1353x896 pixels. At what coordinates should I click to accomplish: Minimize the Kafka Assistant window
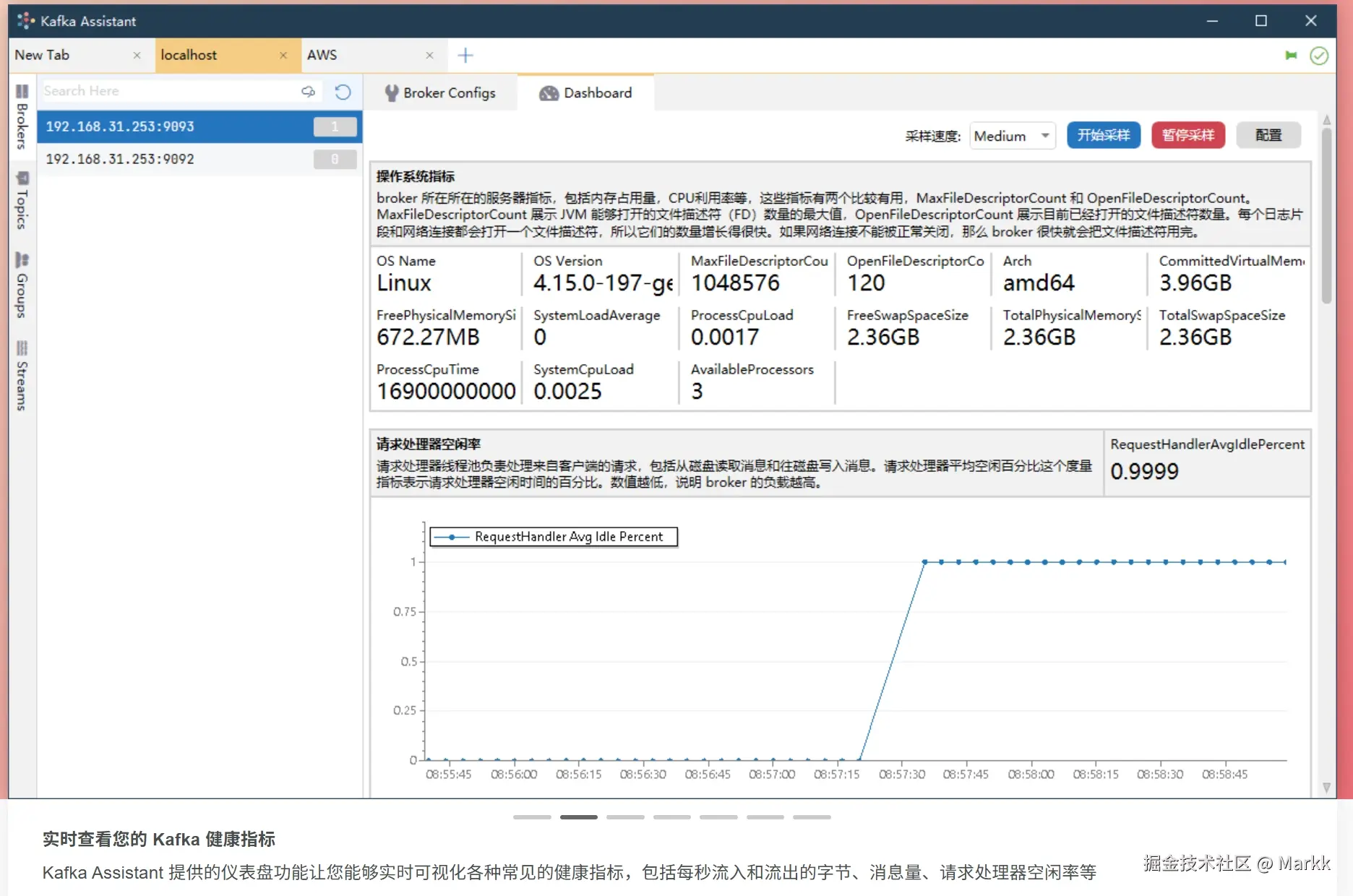point(1212,21)
